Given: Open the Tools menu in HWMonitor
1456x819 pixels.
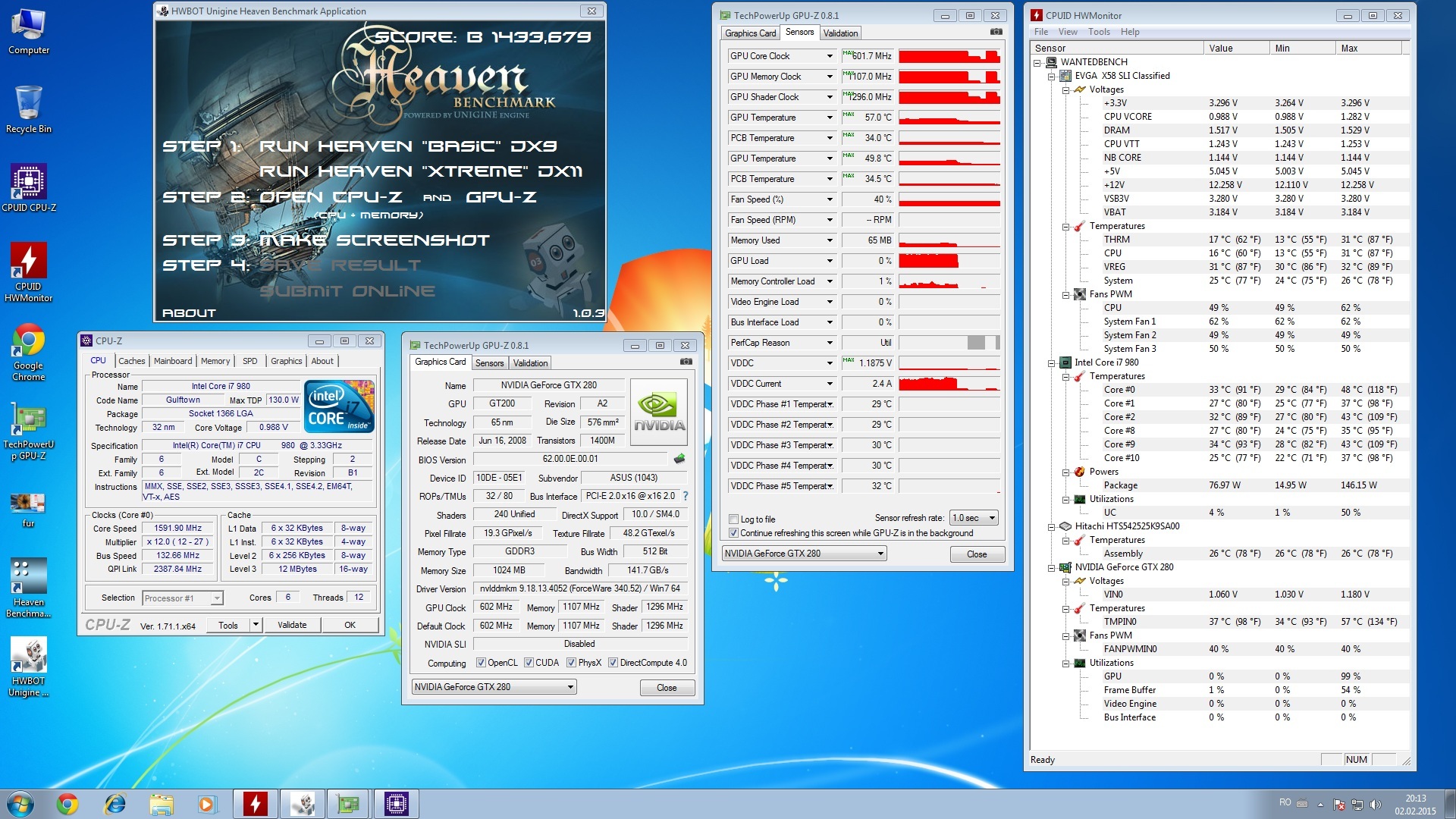Looking at the screenshot, I should coord(1099,32).
